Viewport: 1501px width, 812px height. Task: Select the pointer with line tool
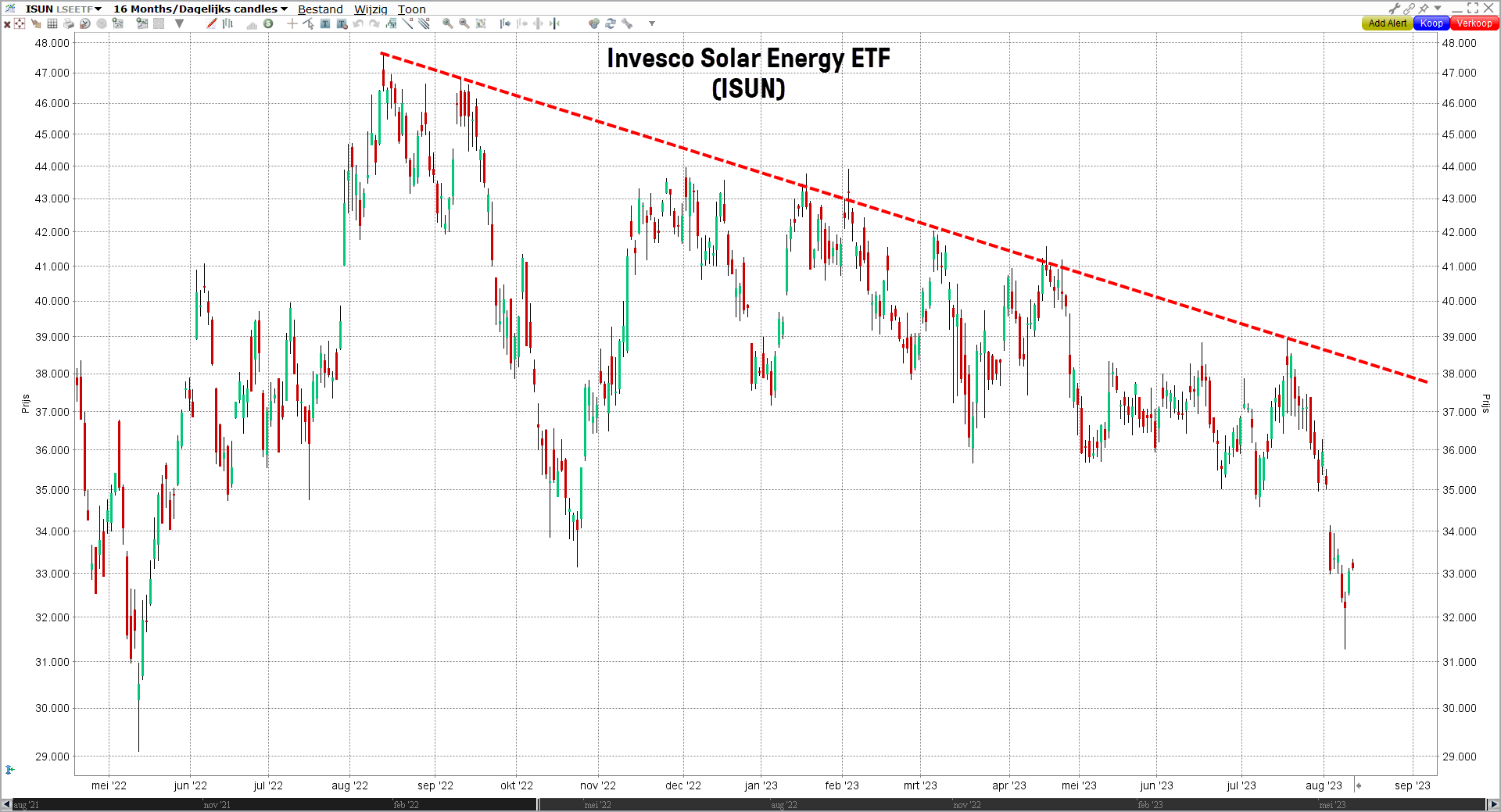click(x=308, y=23)
